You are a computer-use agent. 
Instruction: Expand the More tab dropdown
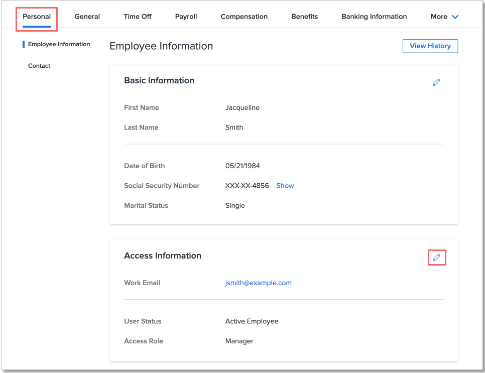(x=444, y=17)
